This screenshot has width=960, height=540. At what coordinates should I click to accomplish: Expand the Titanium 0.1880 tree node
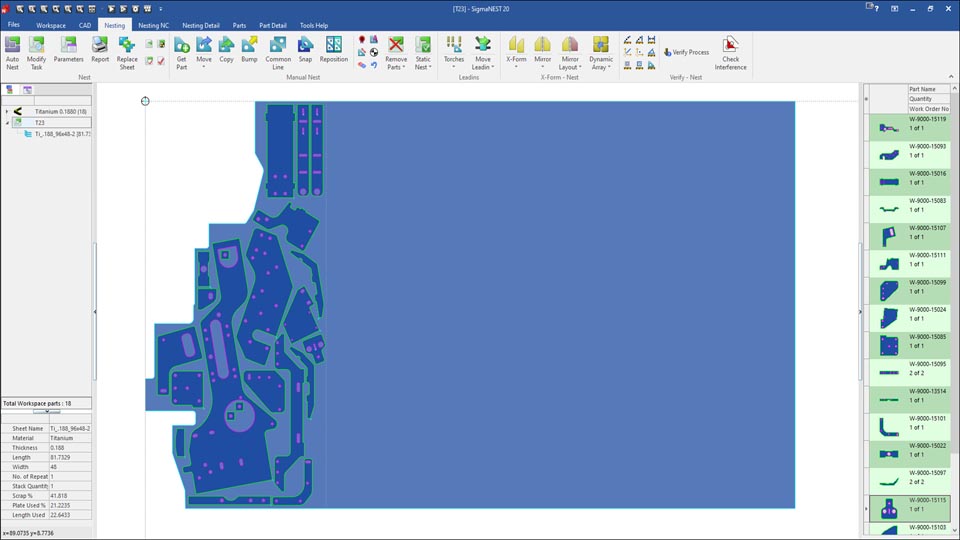[7, 111]
